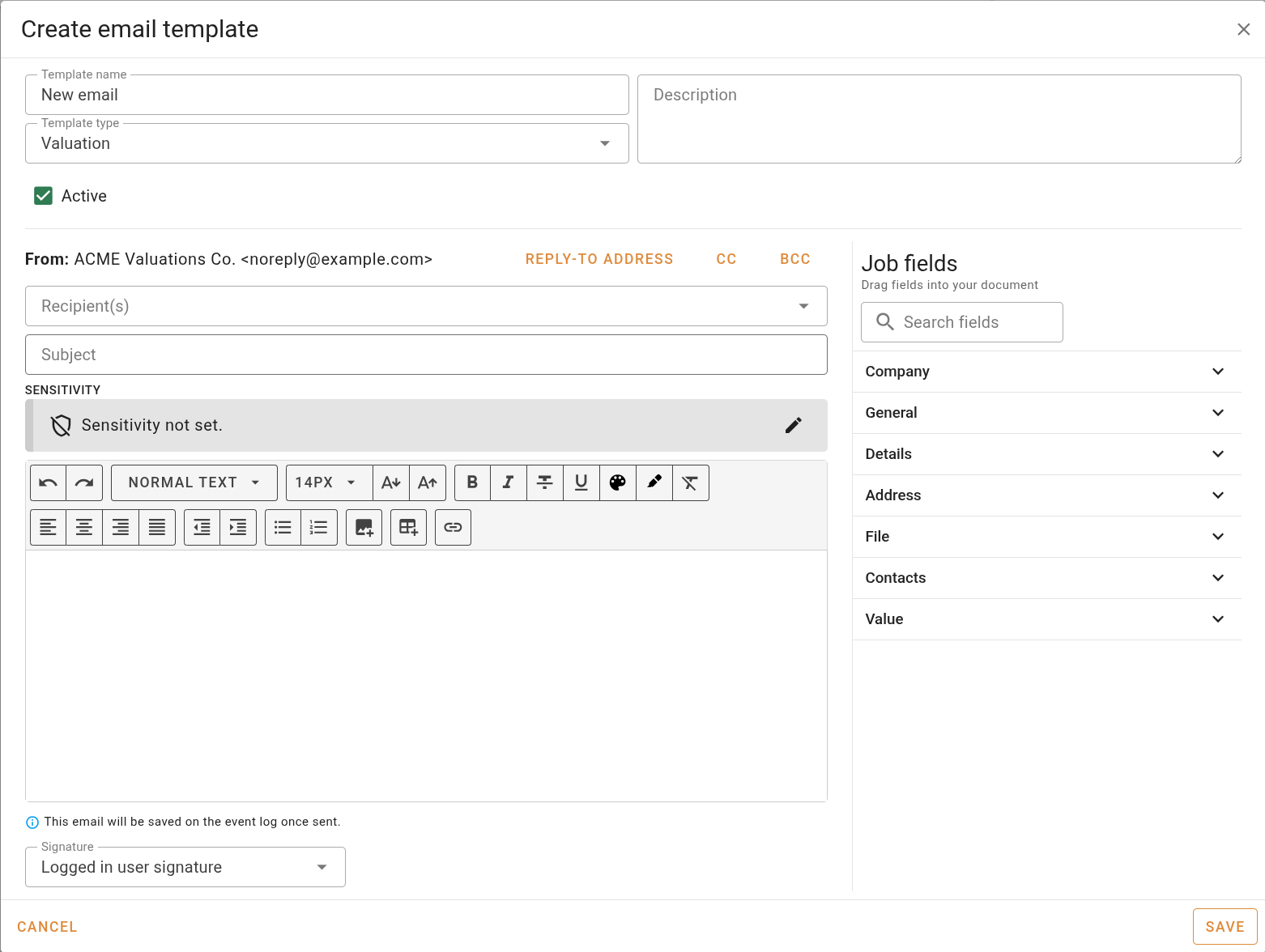This screenshot has height=952, width=1265.
Task: Focus the Search fields box
Action: point(962,322)
